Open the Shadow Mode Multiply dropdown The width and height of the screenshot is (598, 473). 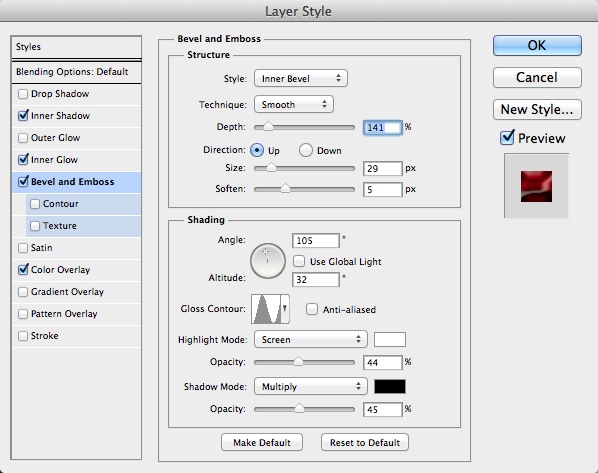(311, 386)
